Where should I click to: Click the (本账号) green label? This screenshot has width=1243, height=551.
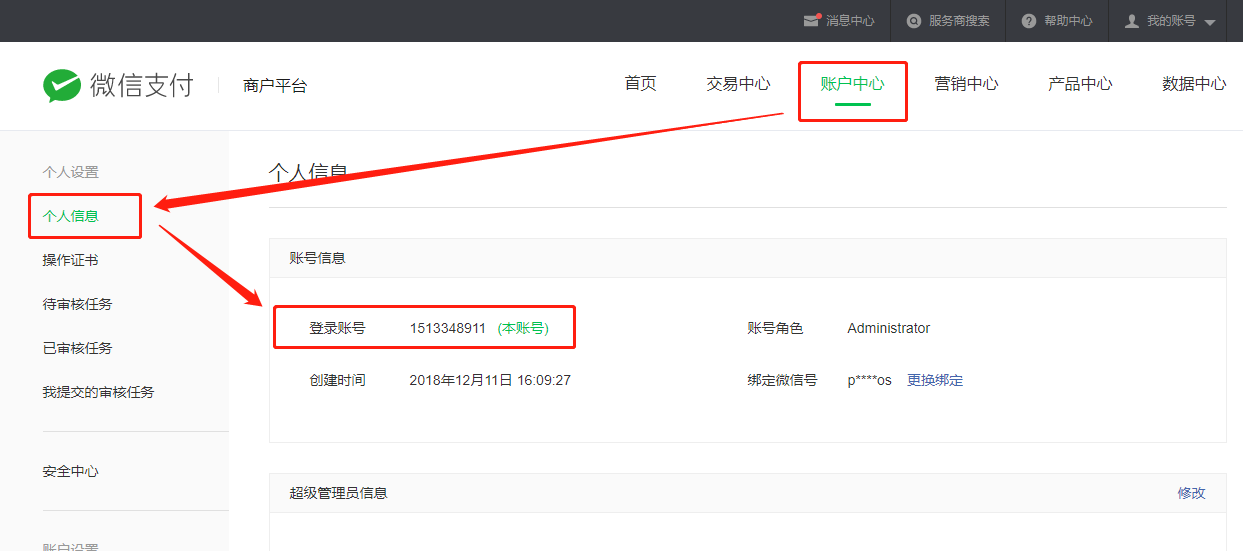tap(523, 328)
